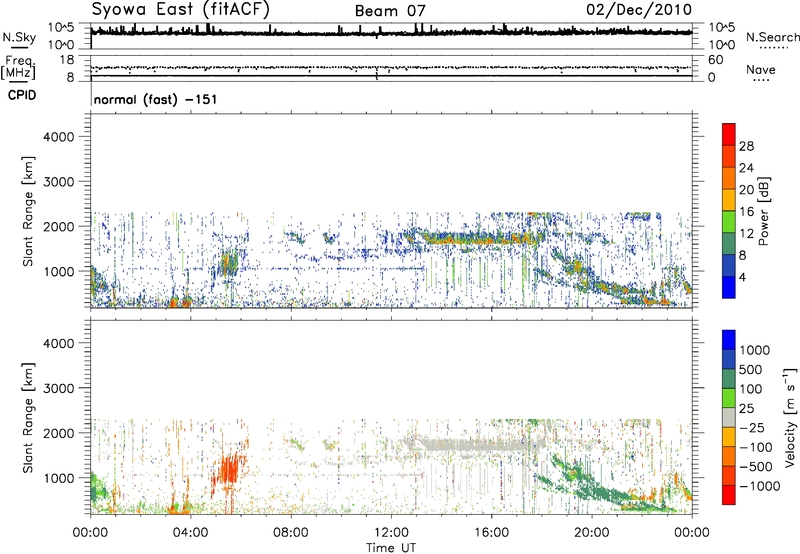The width and height of the screenshot is (800, 554).
Task: Click the "Velocity [m s⁻¹]" colorbar title
Action: pos(790,417)
